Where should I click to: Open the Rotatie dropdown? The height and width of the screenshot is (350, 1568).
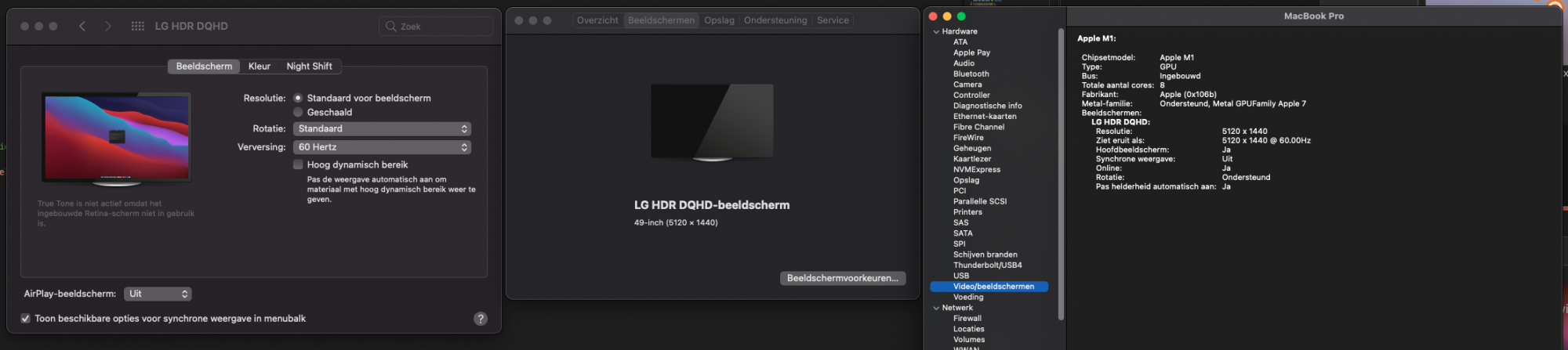point(382,128)
